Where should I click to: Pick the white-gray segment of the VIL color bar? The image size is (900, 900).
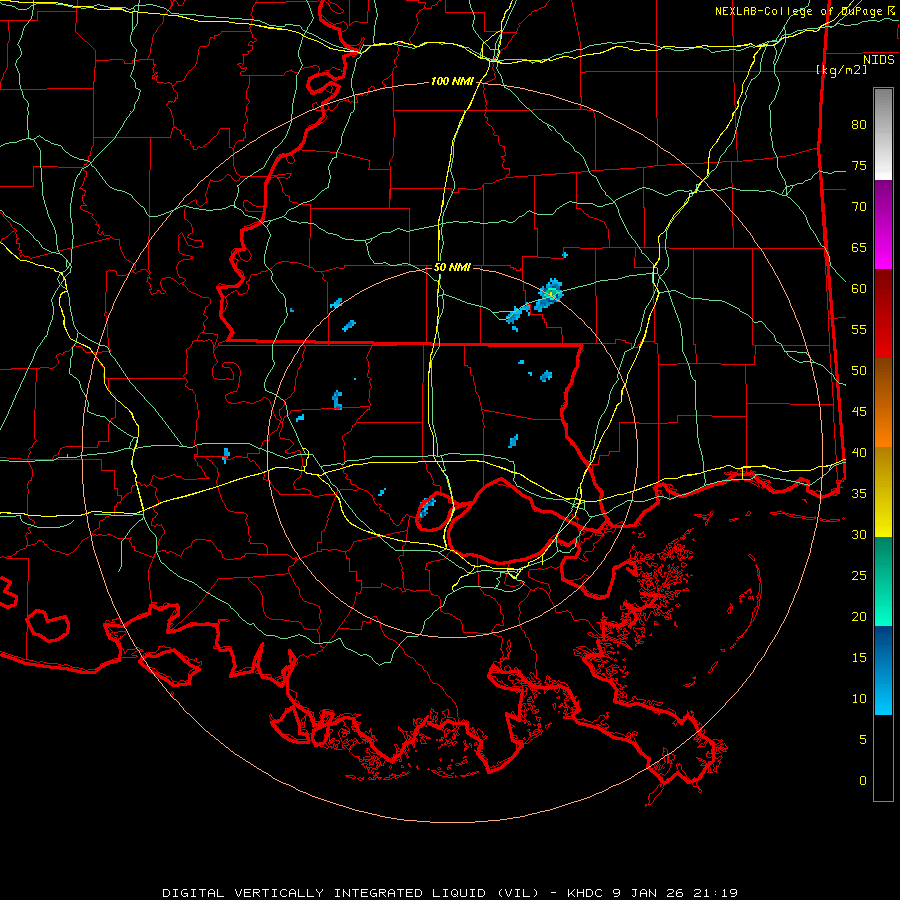(x=883, y=134)
